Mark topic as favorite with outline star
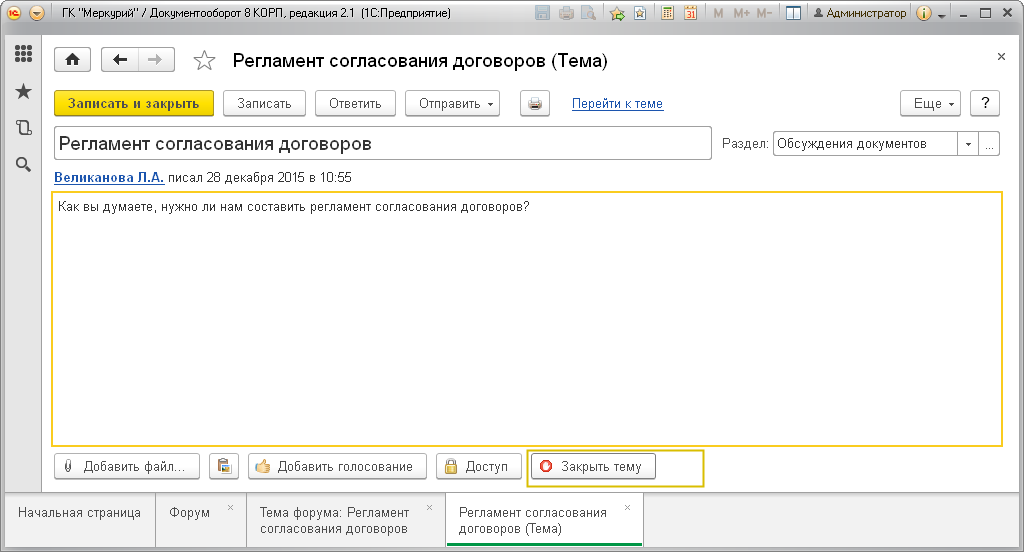Viewport: 1024px width, 552px height. tap(204, 61)
